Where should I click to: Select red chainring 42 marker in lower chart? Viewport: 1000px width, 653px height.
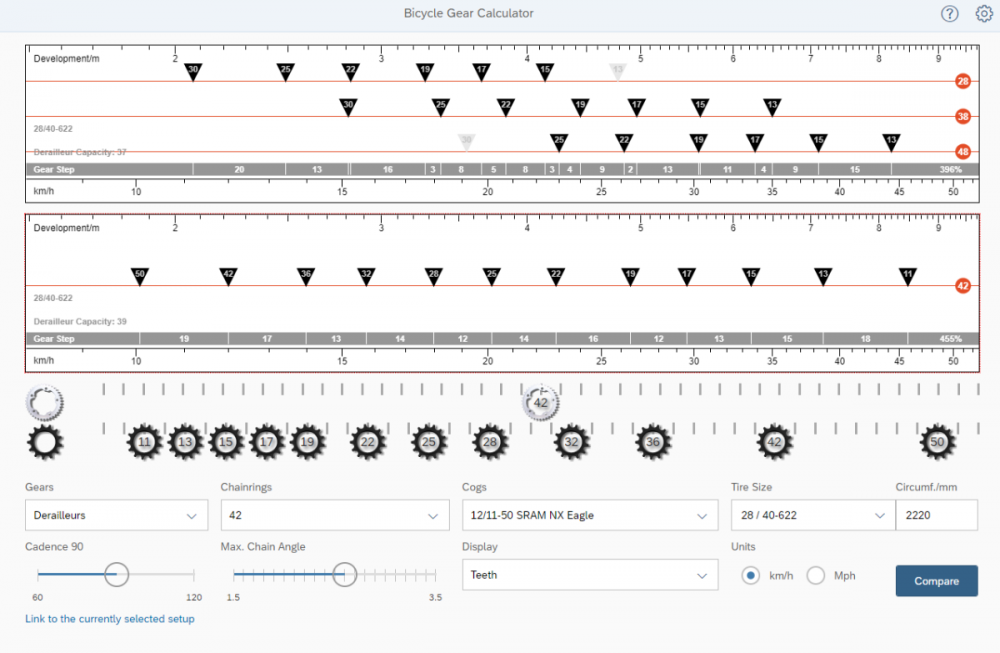click(963, 286)
